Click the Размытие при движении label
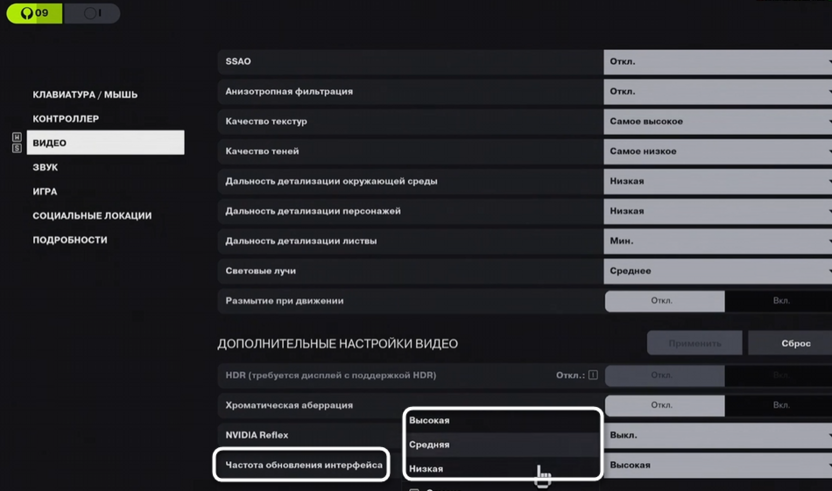 click(x=284, y=301)
